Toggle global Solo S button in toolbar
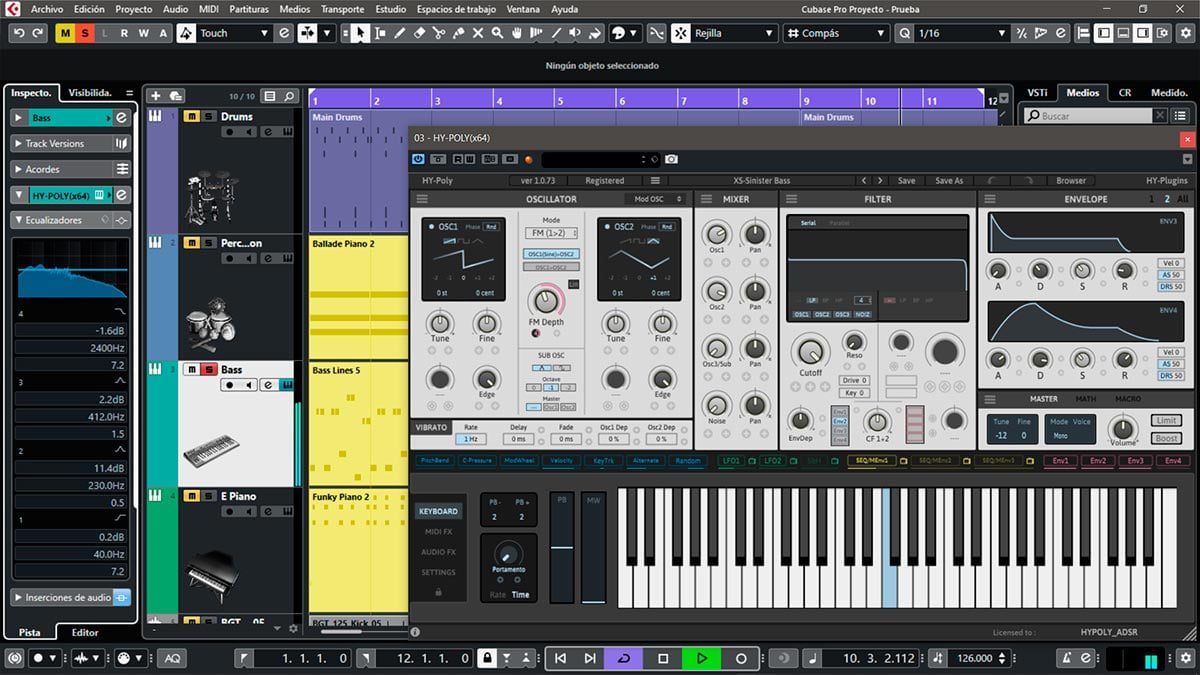This screenshot has height=675, width=1200. 85,33
